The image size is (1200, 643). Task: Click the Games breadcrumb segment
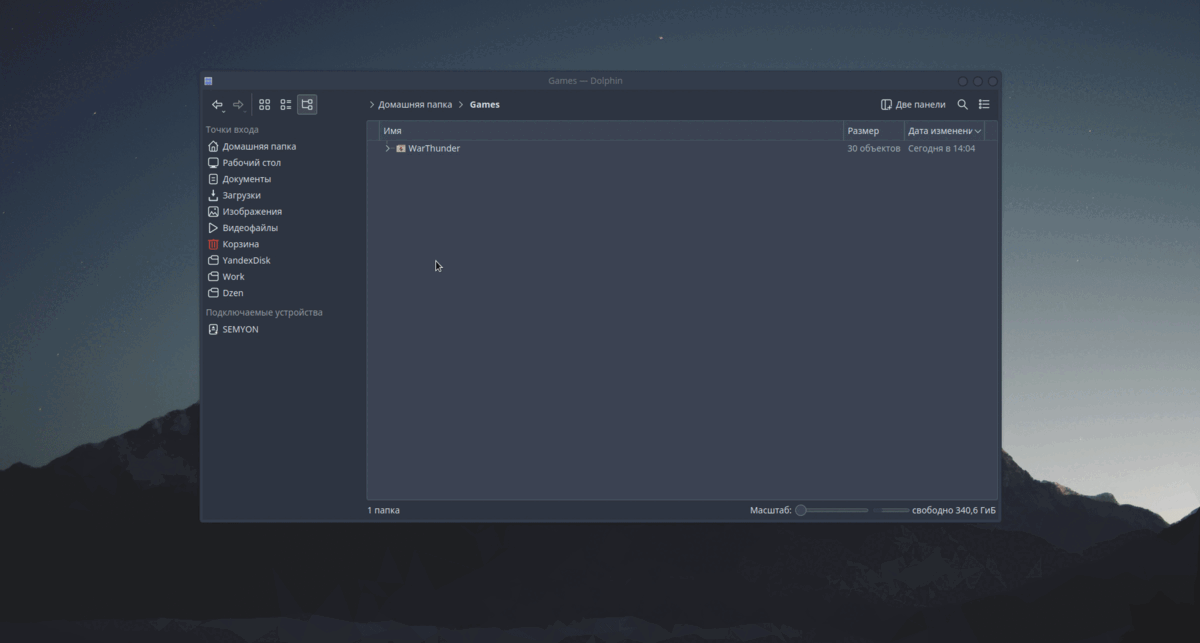(x=485, y=104)
